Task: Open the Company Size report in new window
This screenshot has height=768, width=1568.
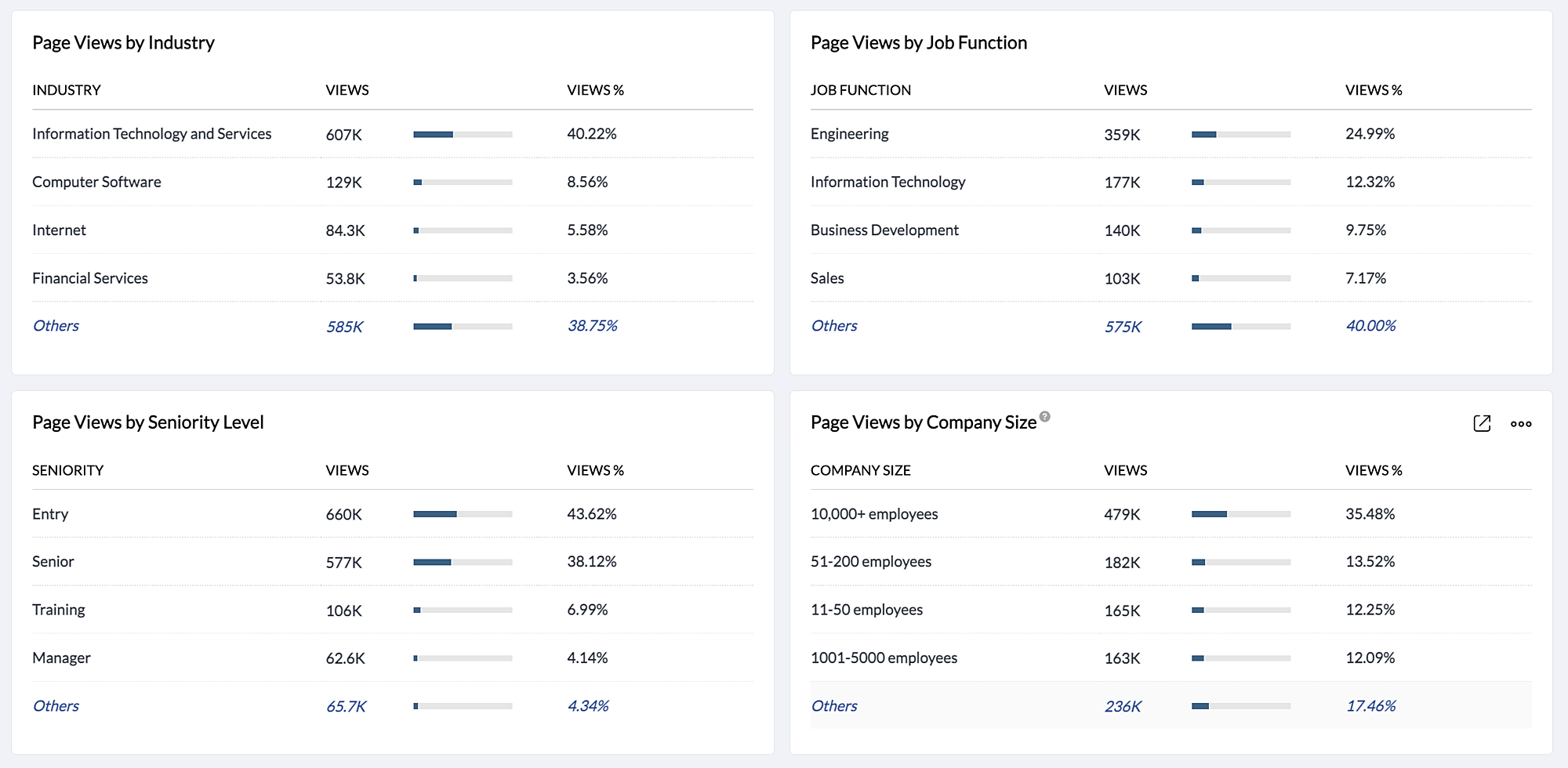Action: 1481,423
